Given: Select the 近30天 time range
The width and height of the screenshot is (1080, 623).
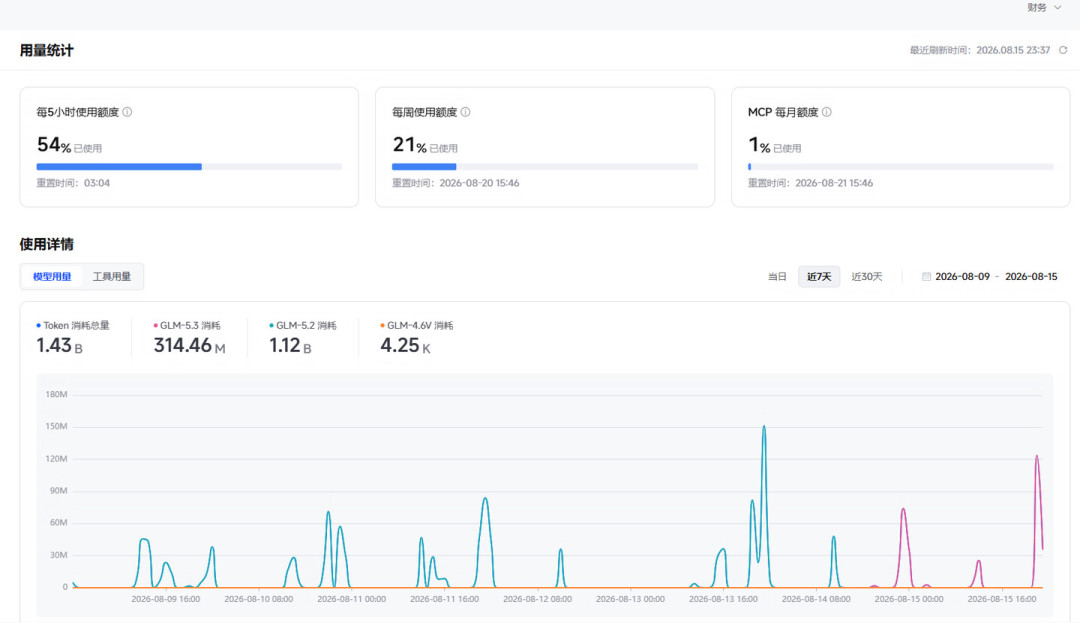Looking at the screenshot, I should tap(866, 277).
